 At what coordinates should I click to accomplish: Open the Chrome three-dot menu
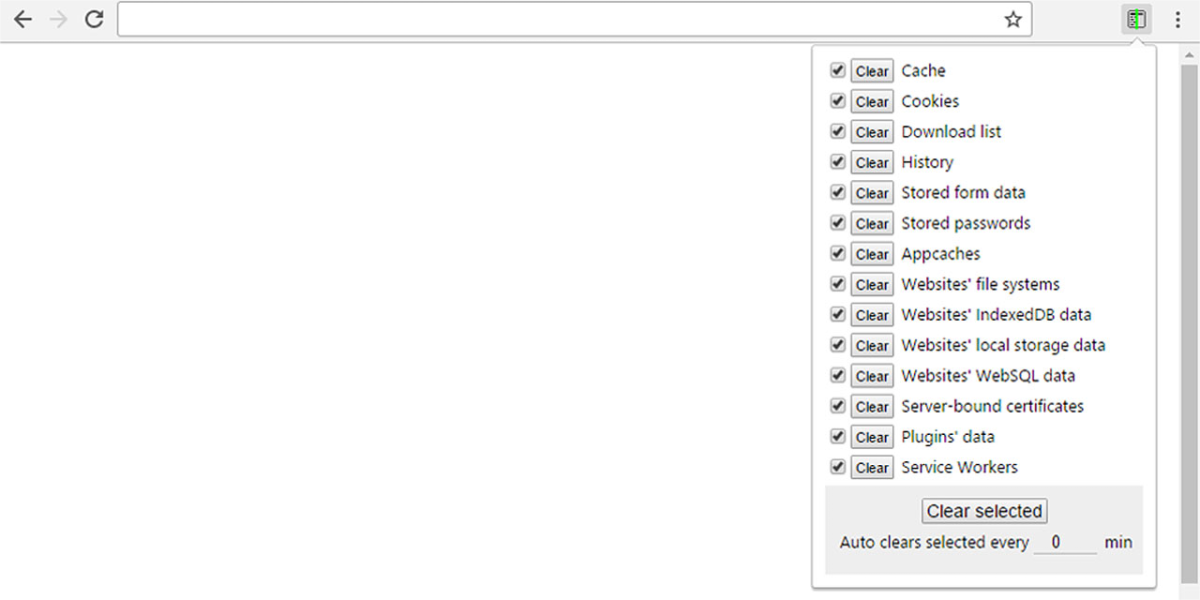coord(1178,19)
